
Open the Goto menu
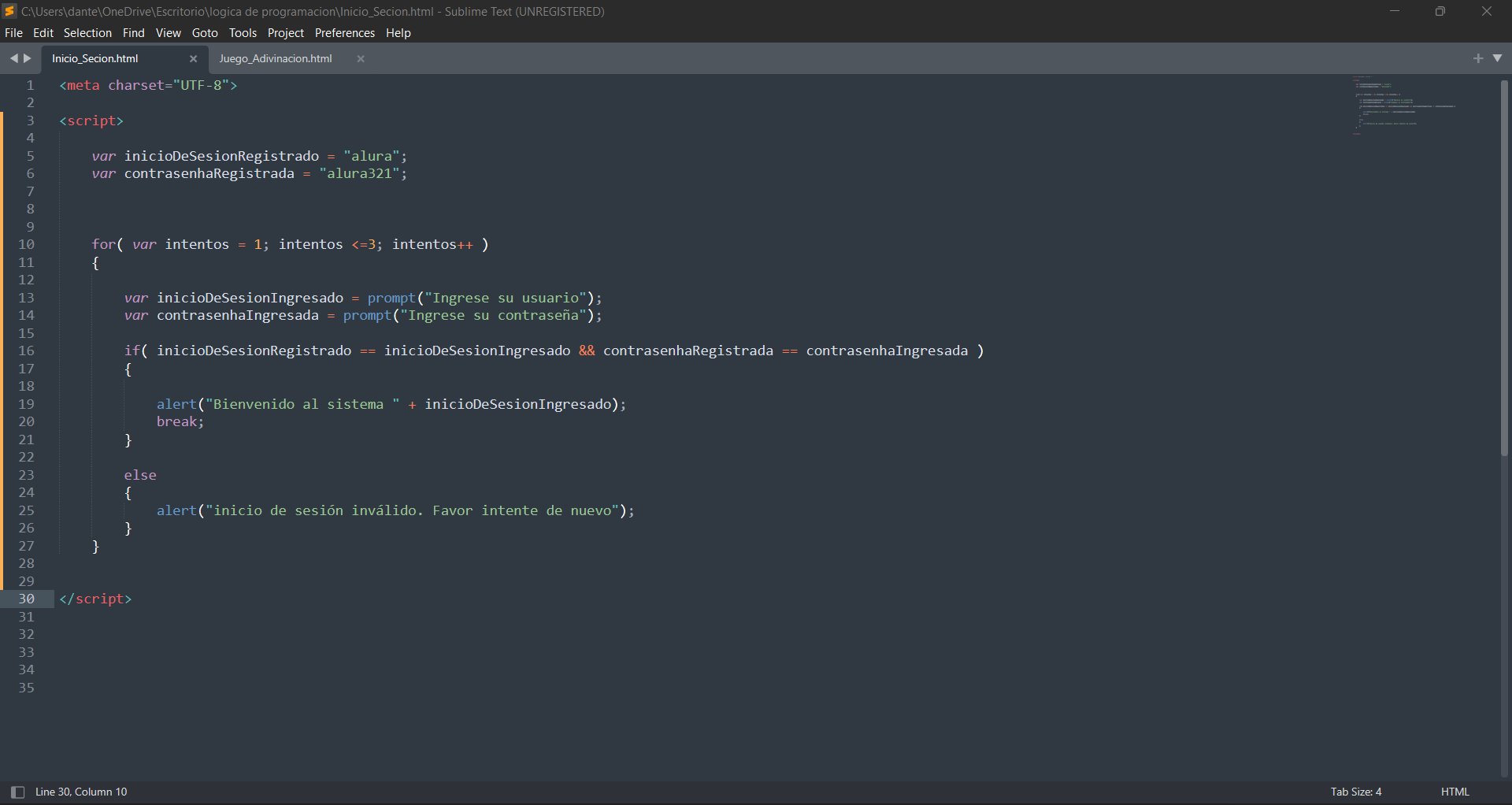[205, 33]
